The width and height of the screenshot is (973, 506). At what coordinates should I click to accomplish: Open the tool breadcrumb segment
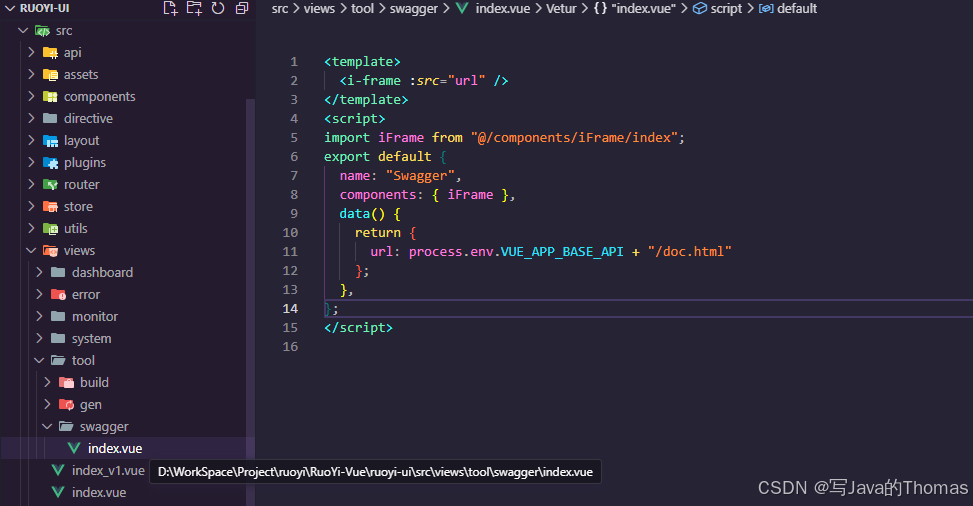tap(362, 9)
